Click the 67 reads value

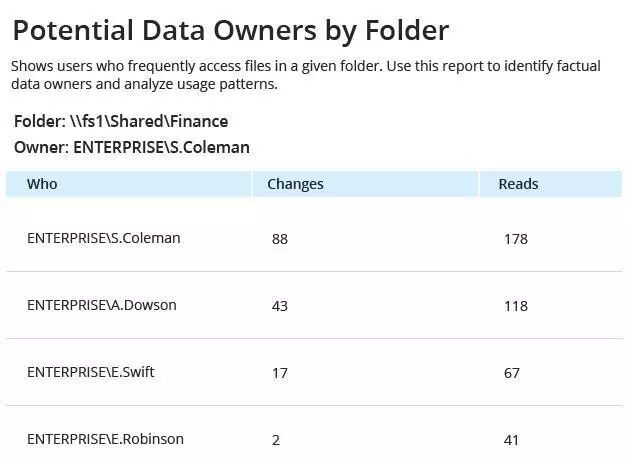point(511,373)
